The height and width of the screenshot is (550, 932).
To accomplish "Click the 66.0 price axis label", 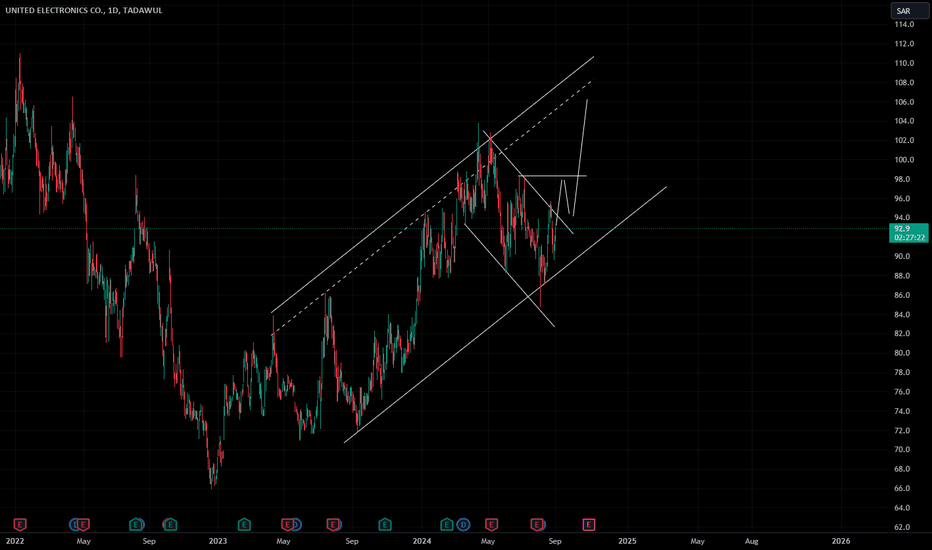I will 902,488.
